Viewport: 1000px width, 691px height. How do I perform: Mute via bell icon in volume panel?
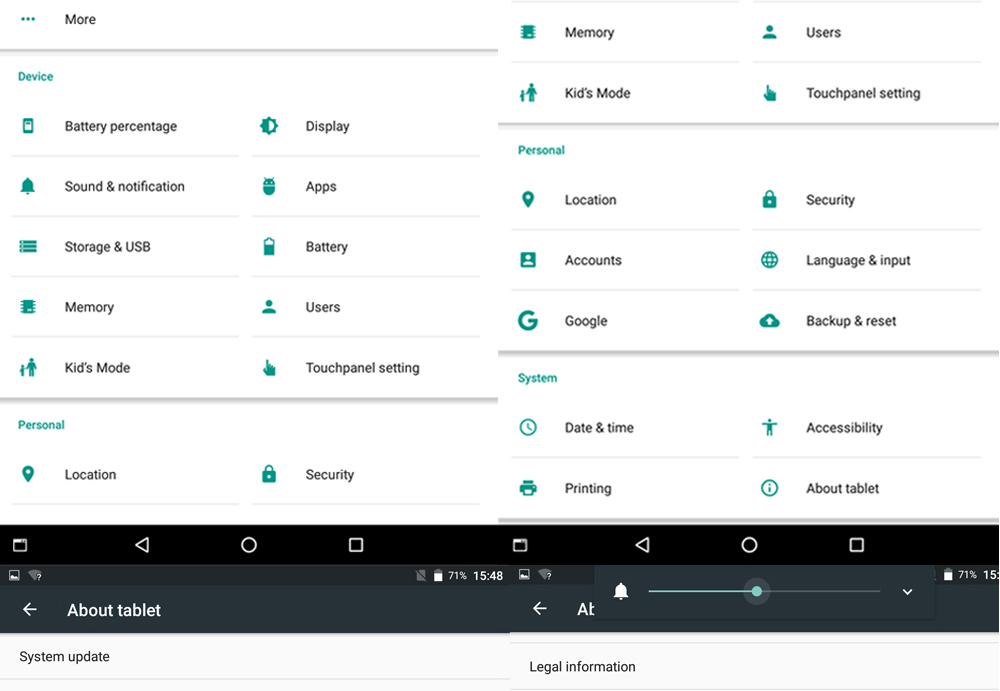tap(621, 592)
